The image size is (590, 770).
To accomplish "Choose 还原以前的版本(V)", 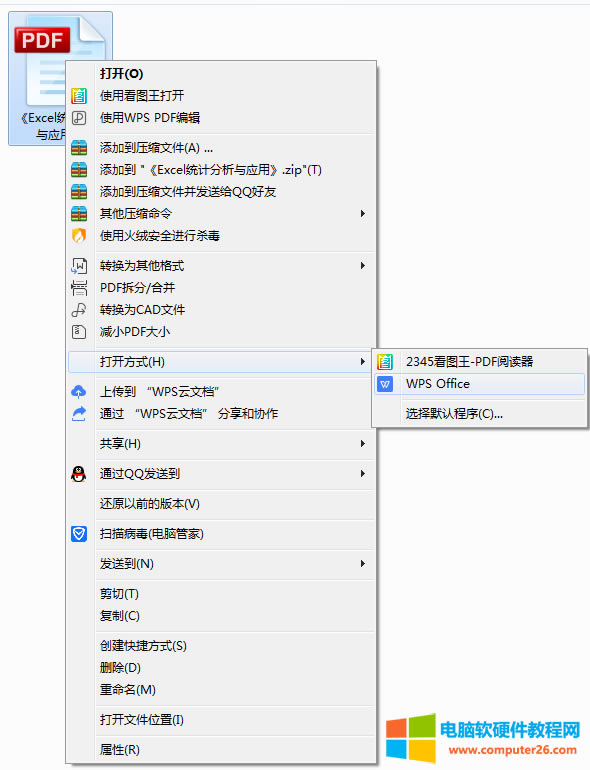I will pyautogui.click(x=221, y=504).
